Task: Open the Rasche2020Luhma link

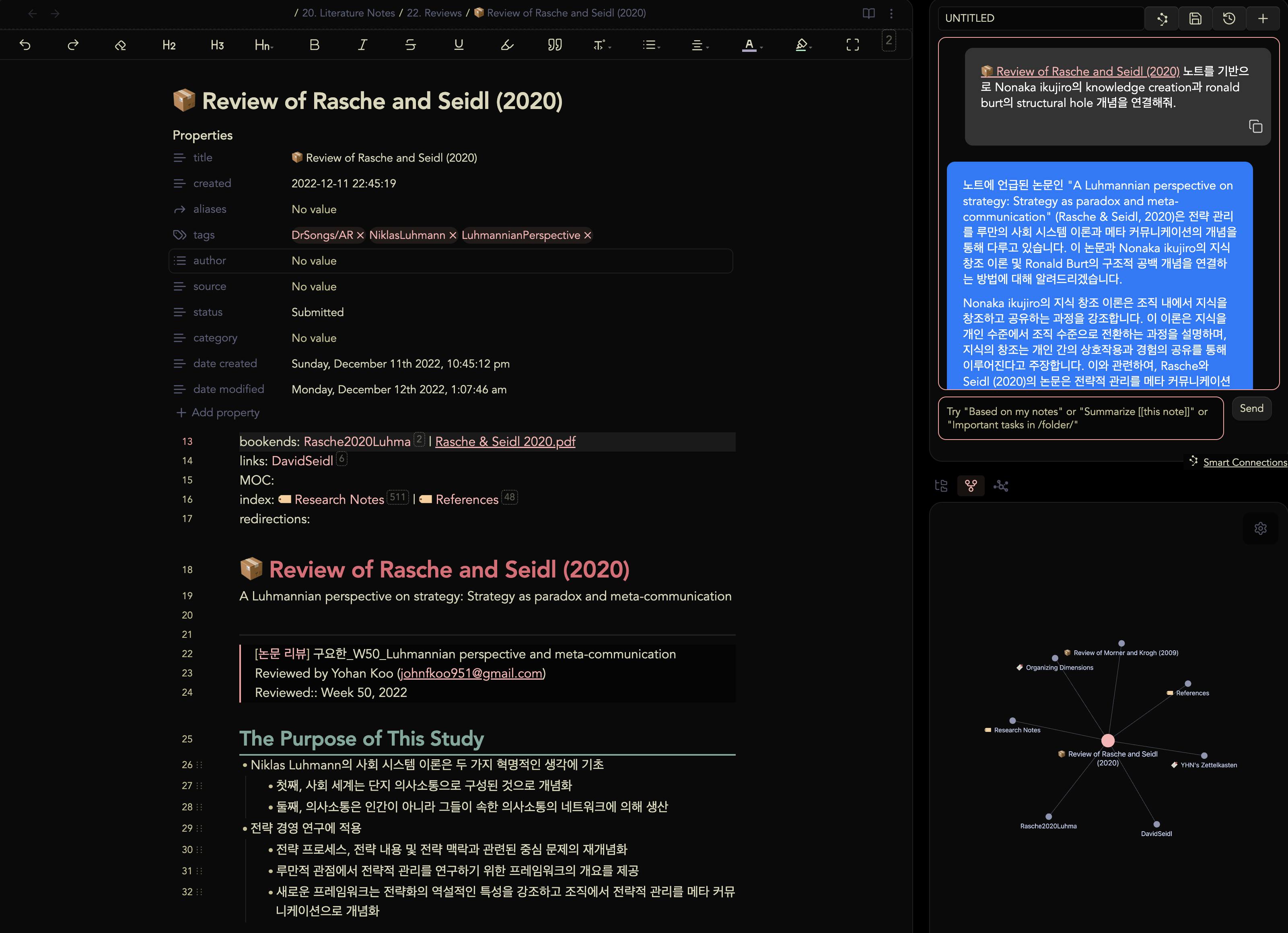Action: pyautogui.click(x=357, y=442)
